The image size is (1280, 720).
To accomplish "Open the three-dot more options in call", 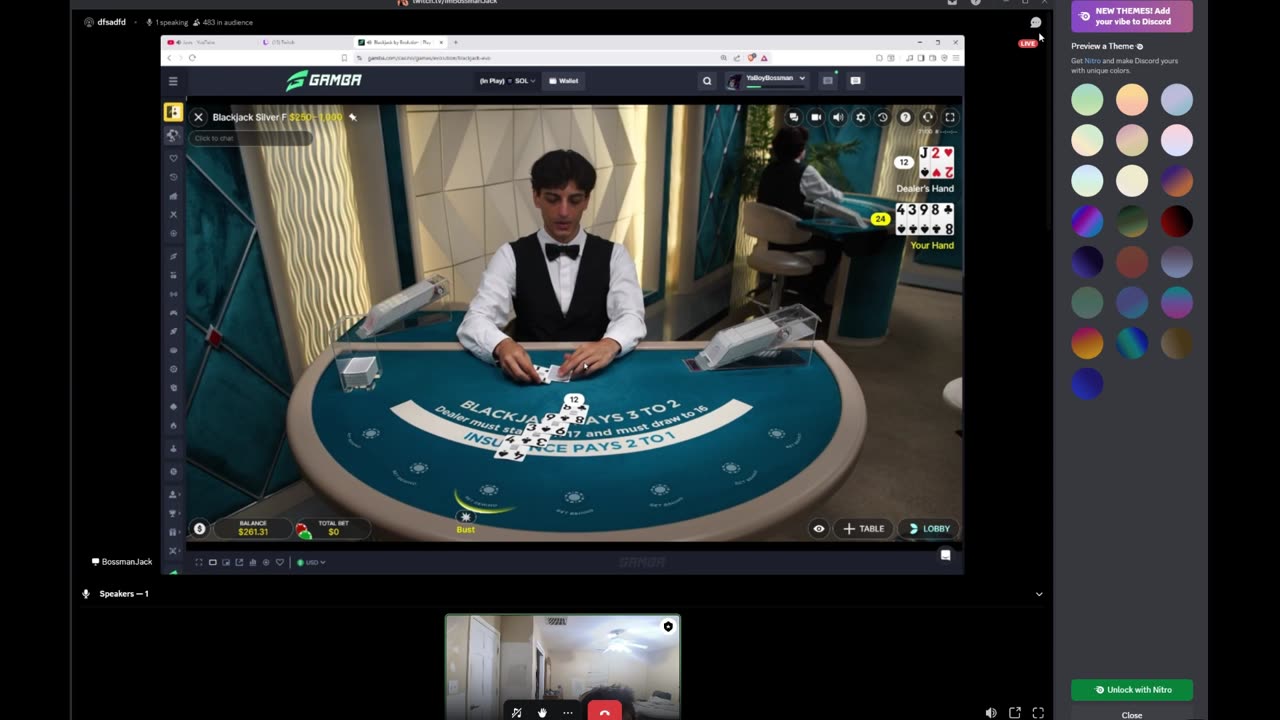I will 567,713.
